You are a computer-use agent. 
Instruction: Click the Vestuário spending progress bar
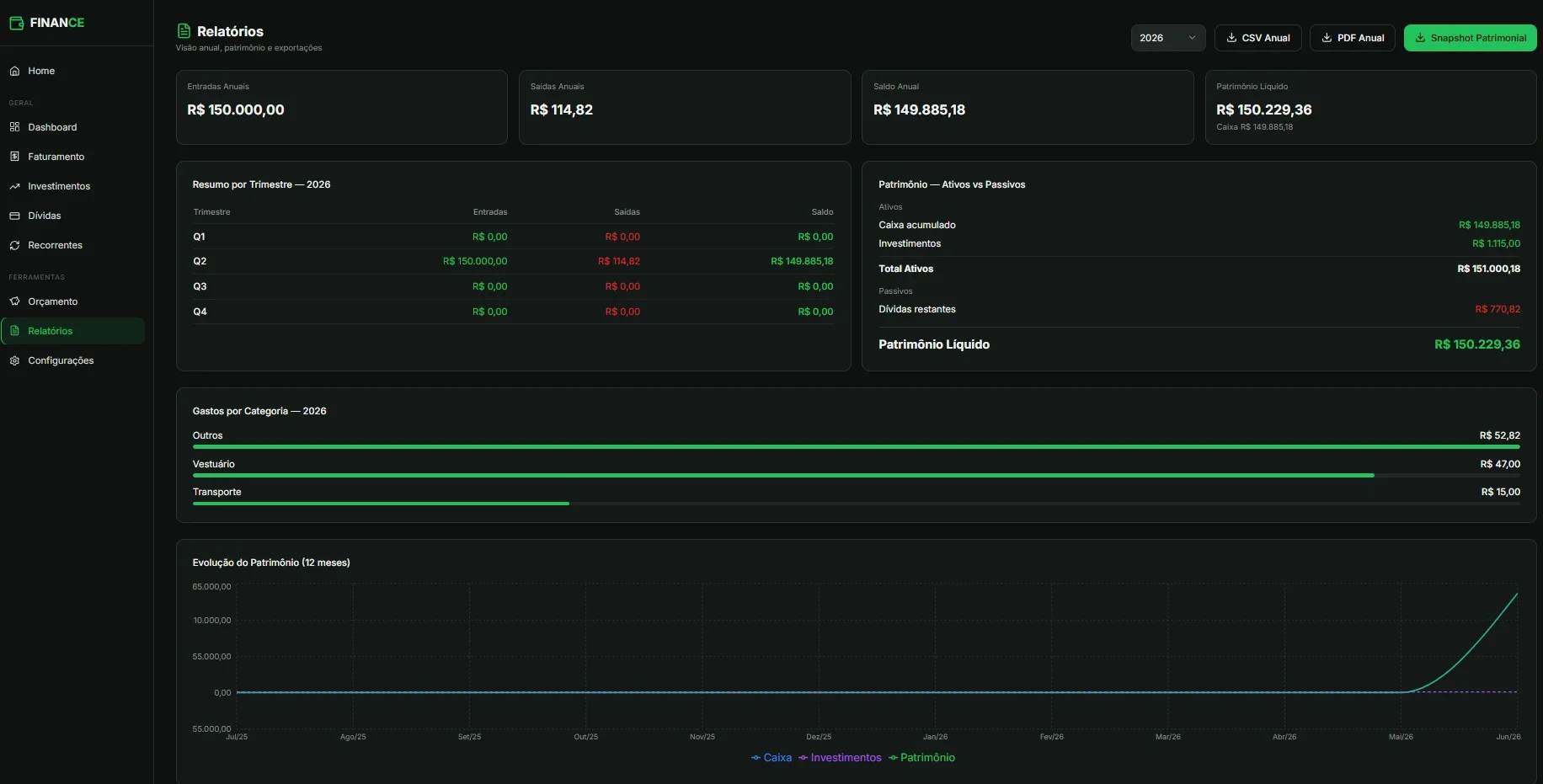click(x=856, y=476)
